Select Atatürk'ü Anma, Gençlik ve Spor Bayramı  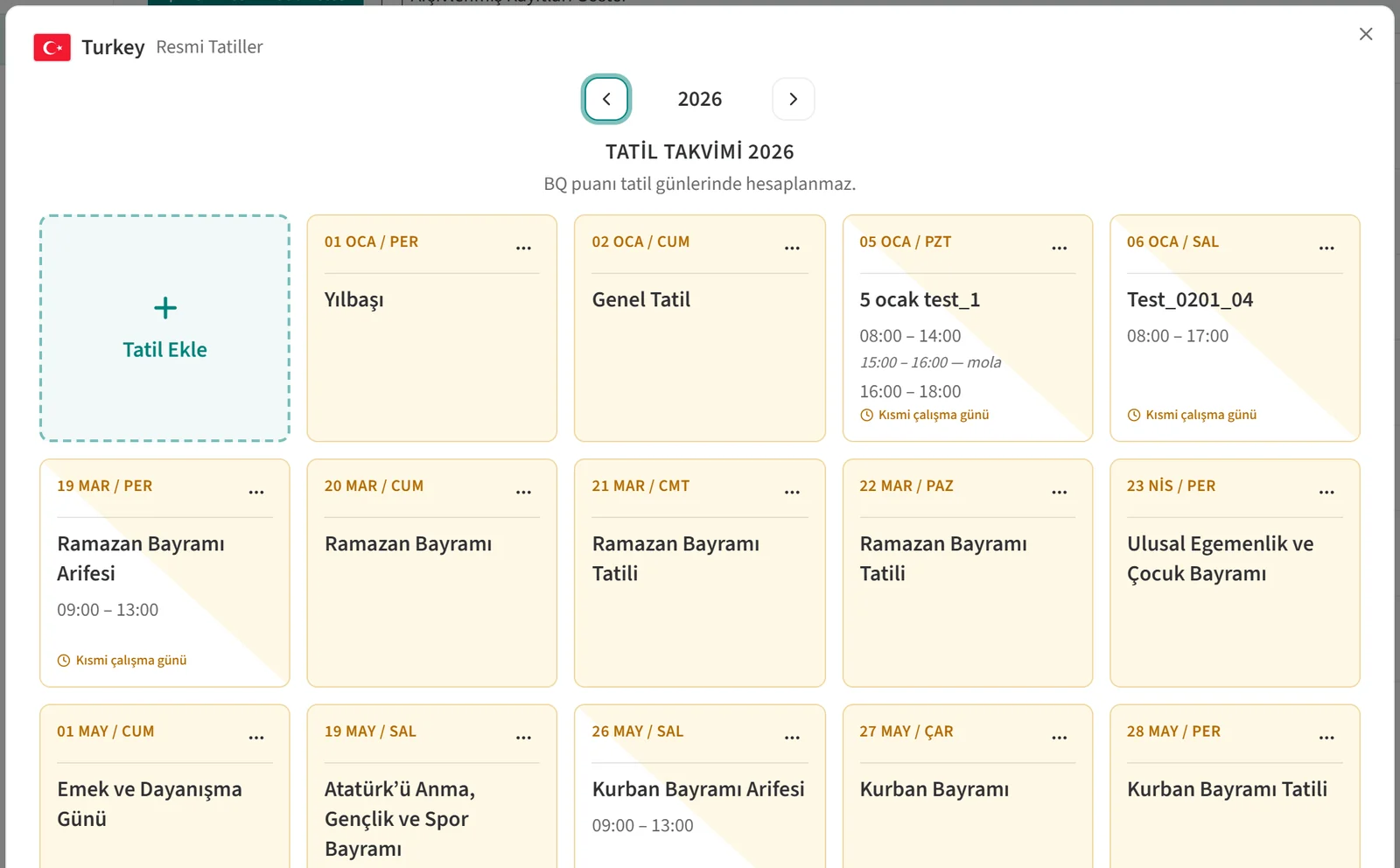point(400,818)
